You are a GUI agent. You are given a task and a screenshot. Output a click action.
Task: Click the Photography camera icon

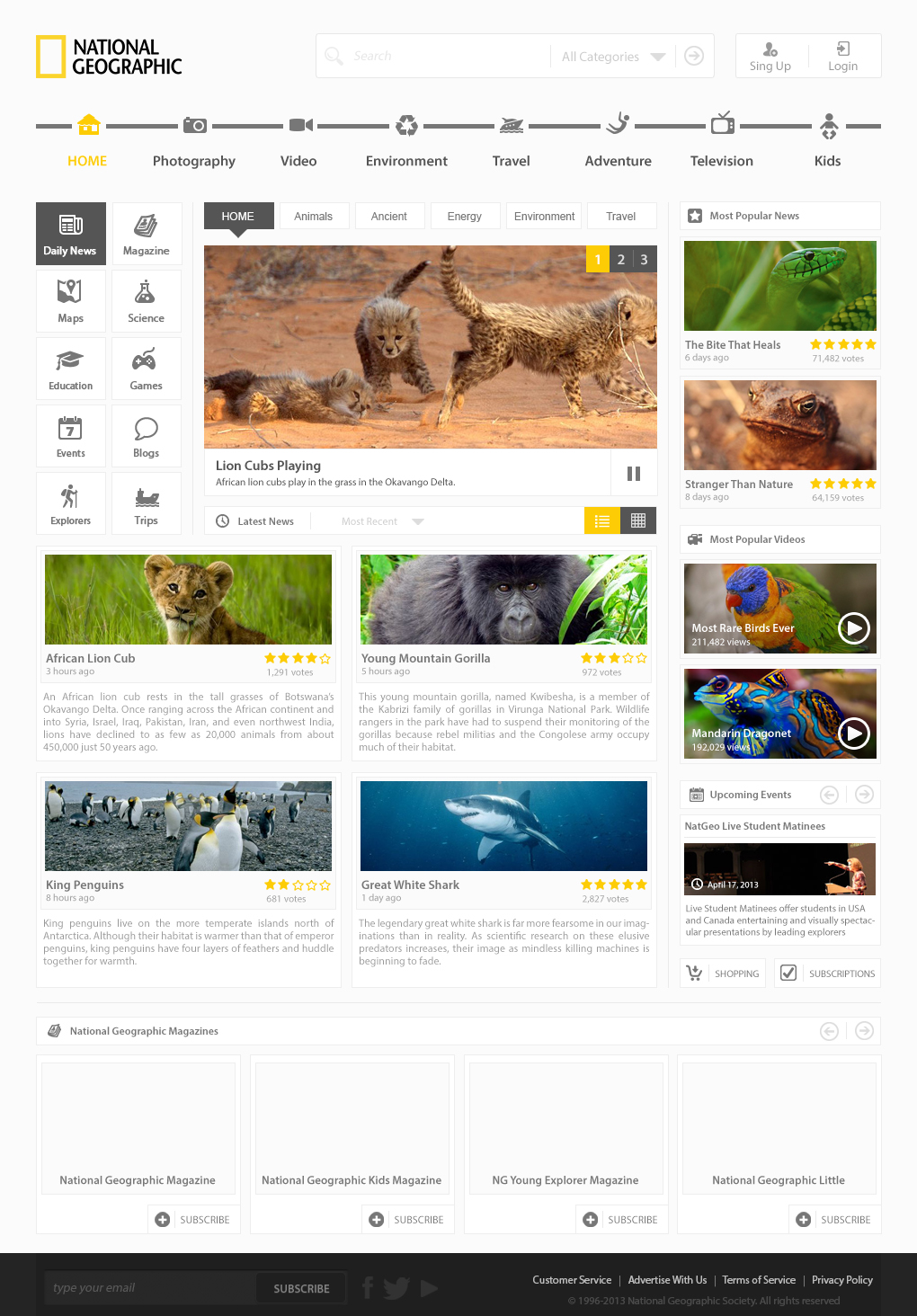pos(195,125)
